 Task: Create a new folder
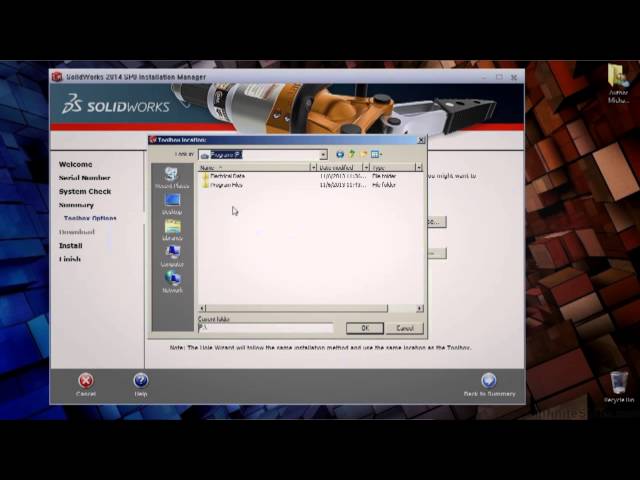tap(363, 154)
